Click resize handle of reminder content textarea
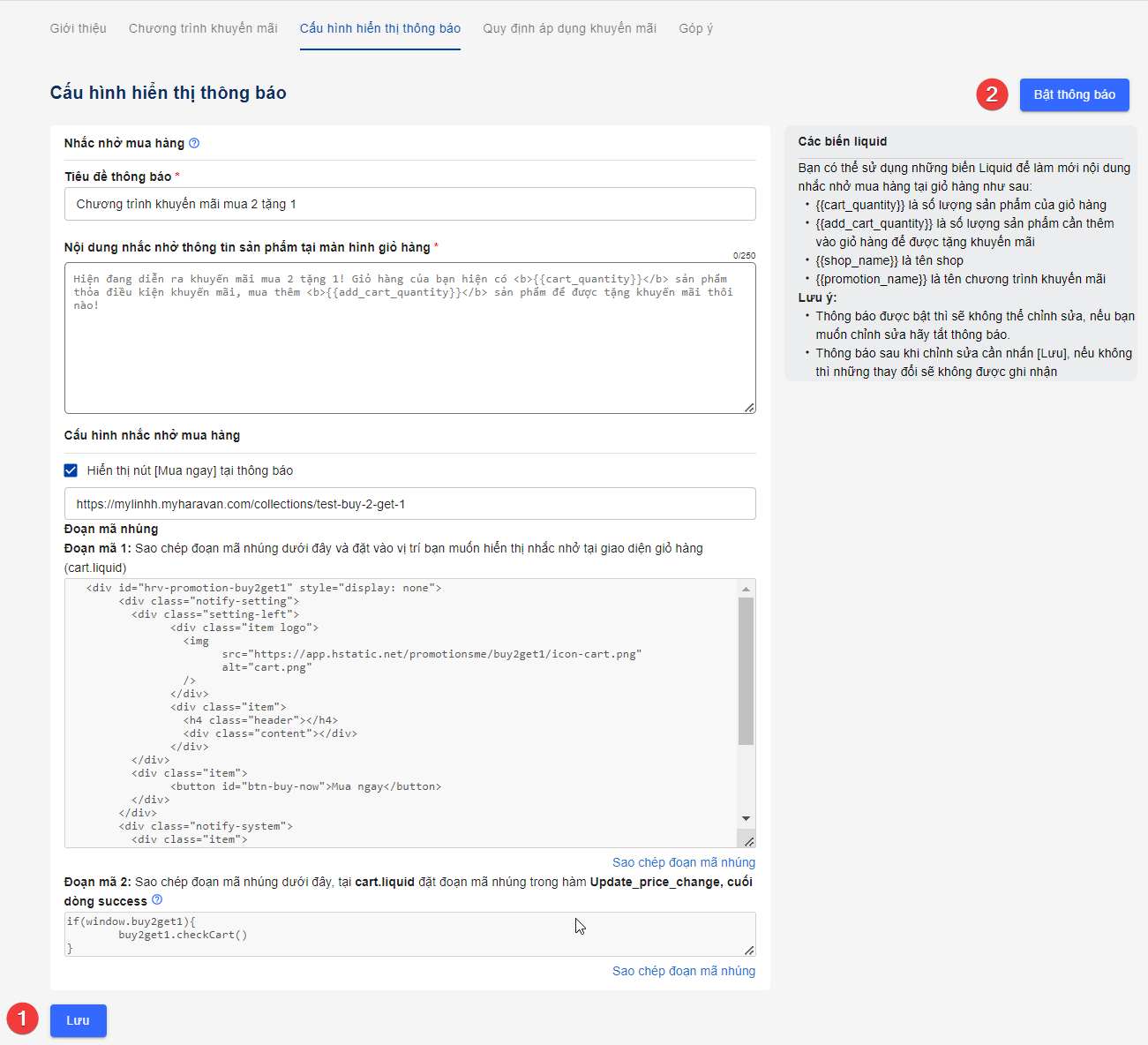Viewport: 1148px width, 1045px height. point(749,407)
